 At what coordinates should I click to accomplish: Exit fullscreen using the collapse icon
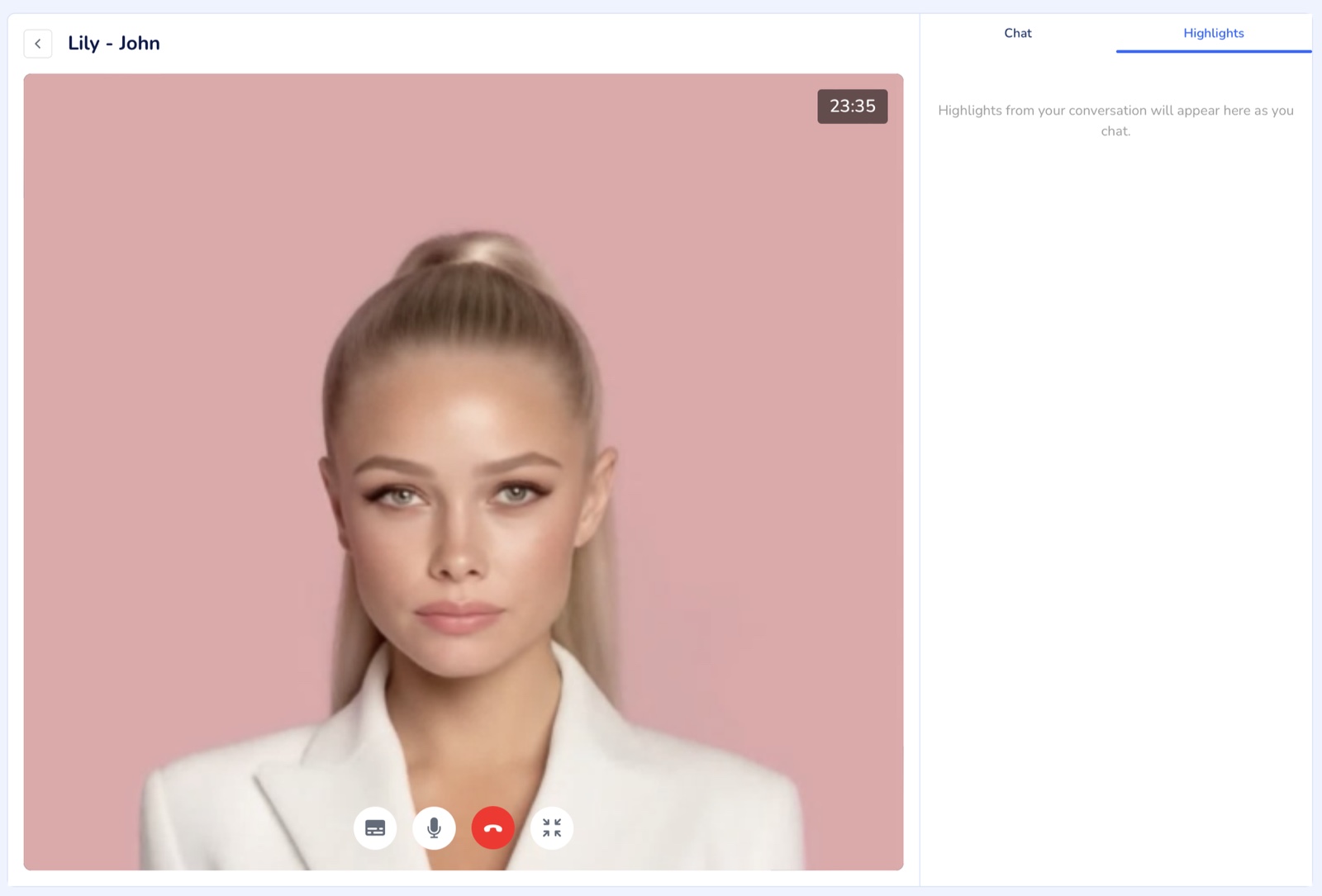point(552,827)
